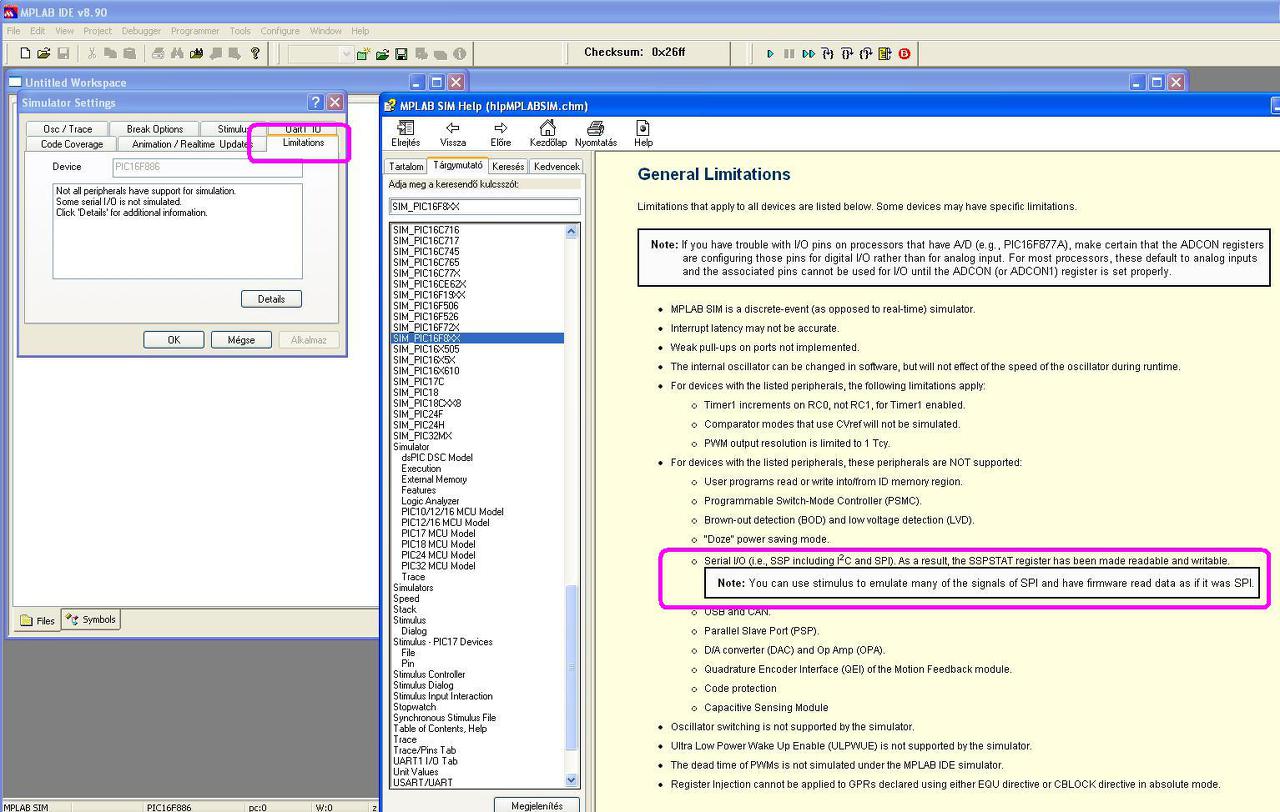
Task: Click the Step Over debugger icon
Action: click(847, 53)
